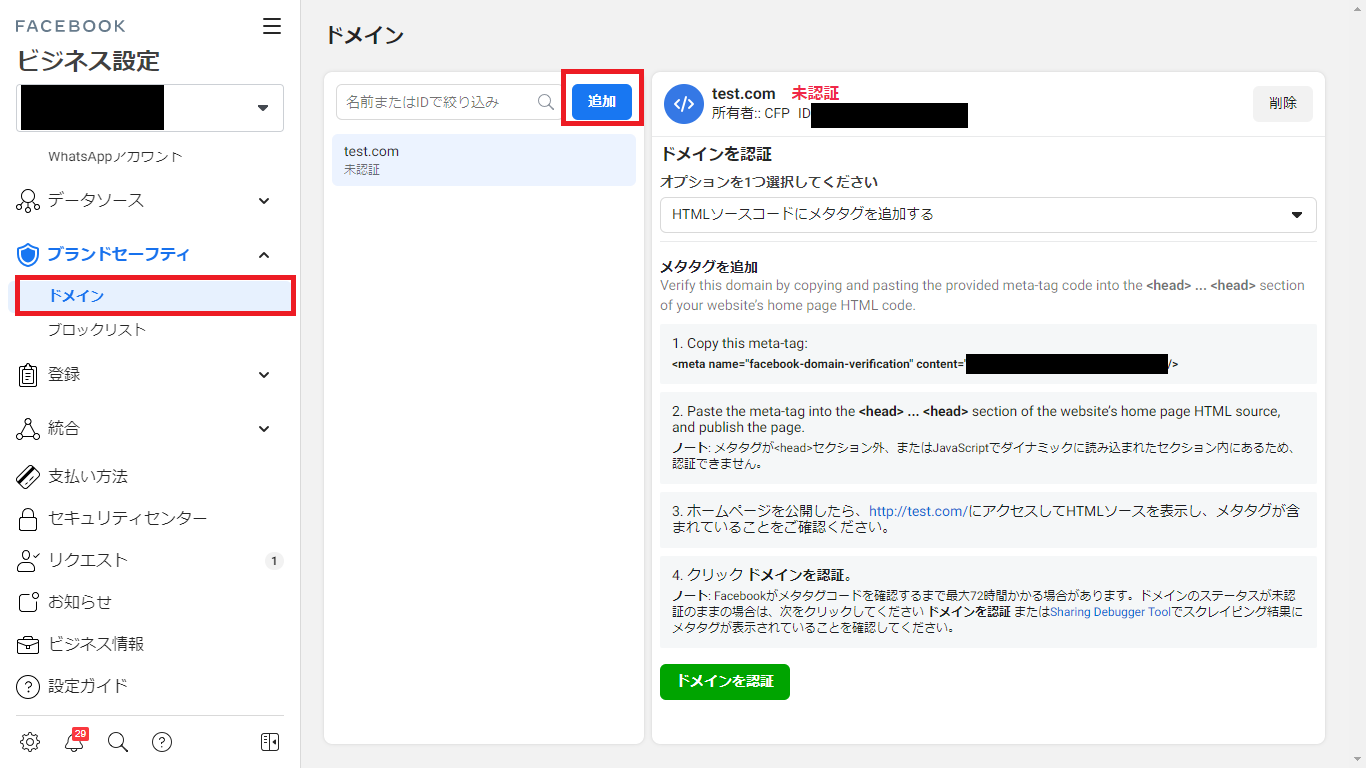Click the blue code icon next to test.com
The image size is (1366, 768).
point(684,104)
